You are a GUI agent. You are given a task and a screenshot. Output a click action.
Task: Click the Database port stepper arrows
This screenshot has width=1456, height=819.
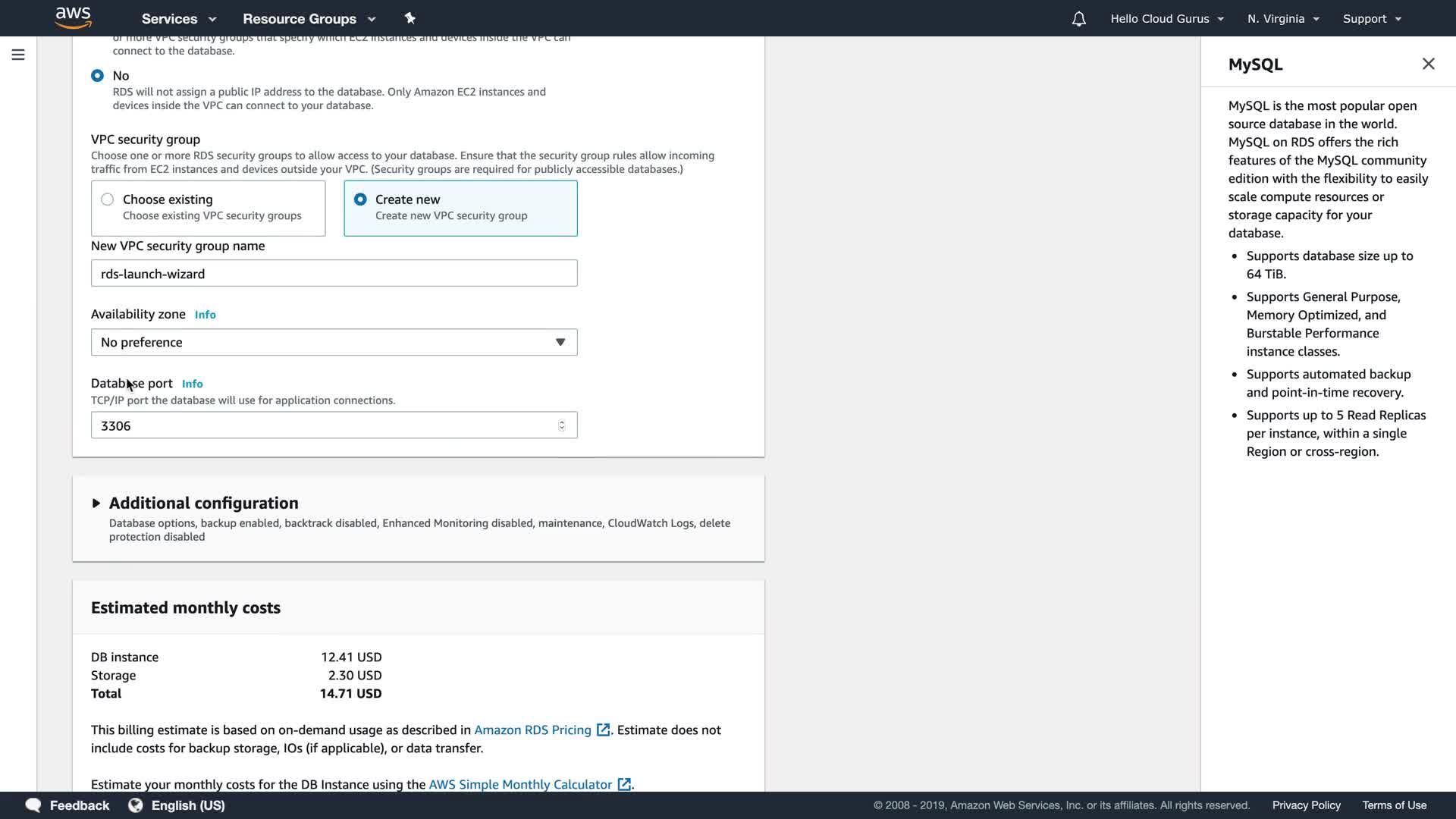[562, 425]
